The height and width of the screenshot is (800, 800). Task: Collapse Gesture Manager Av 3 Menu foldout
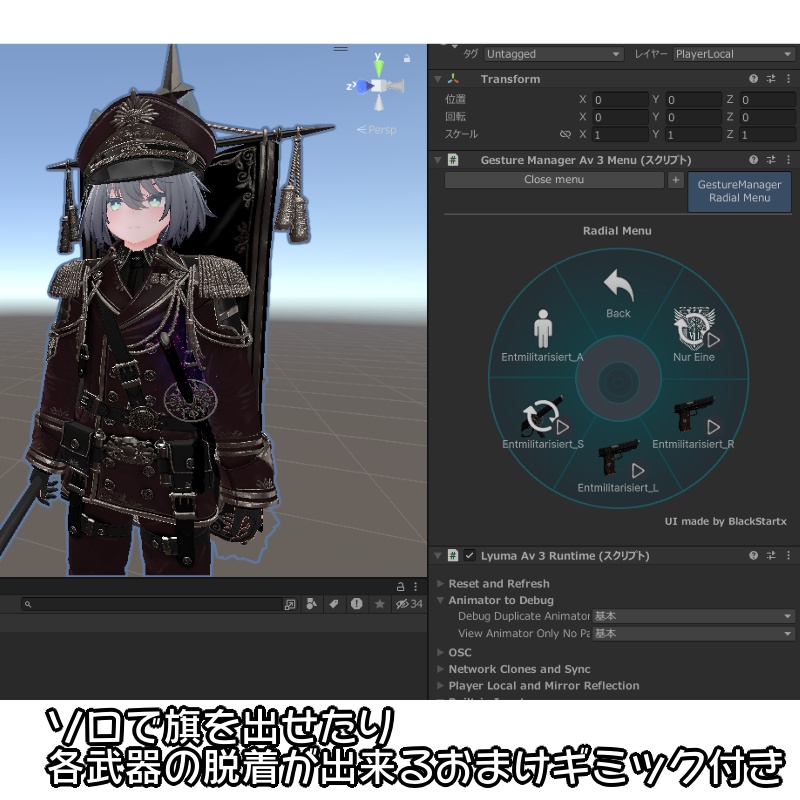pos(438,160)
